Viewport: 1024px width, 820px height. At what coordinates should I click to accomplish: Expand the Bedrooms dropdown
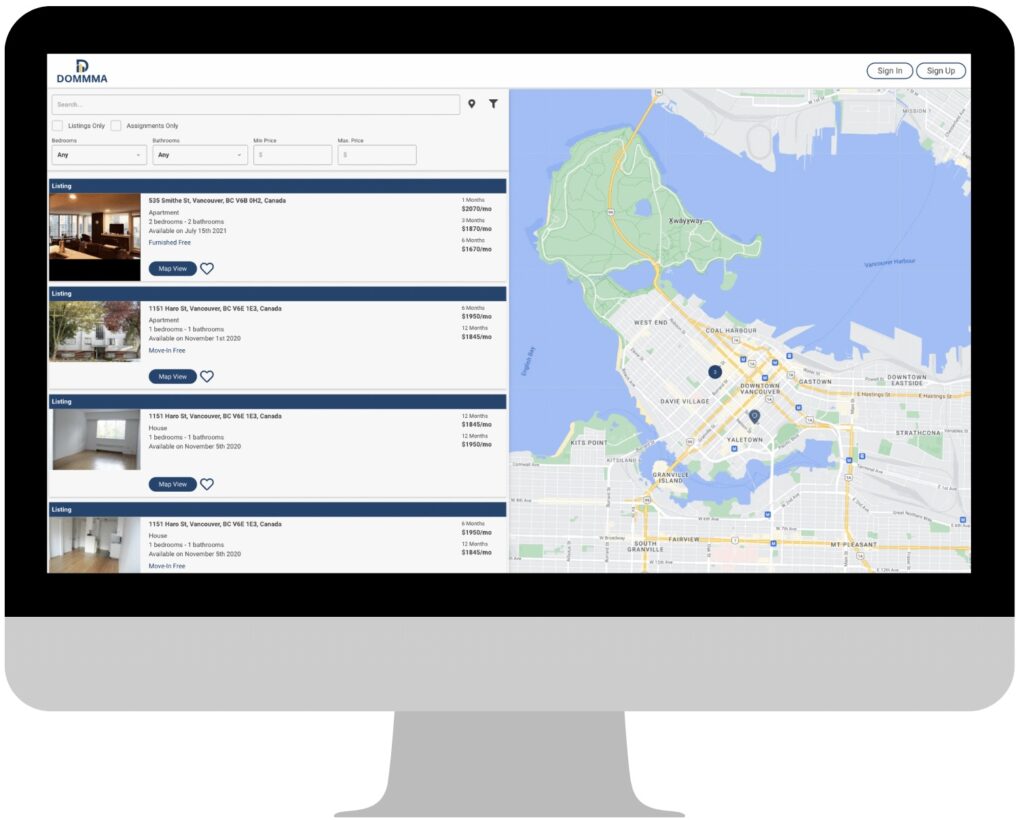[x=99, y=155]
